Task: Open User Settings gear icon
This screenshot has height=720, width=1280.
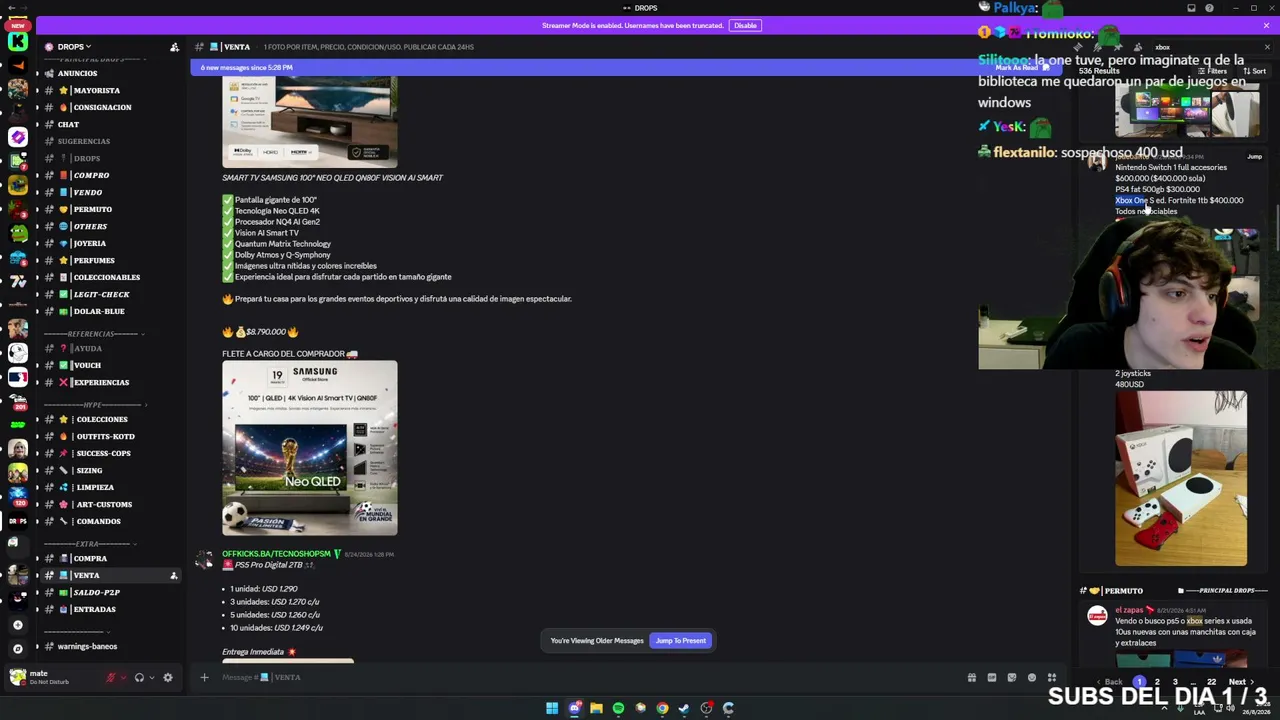Action: [x=168, y=678]
